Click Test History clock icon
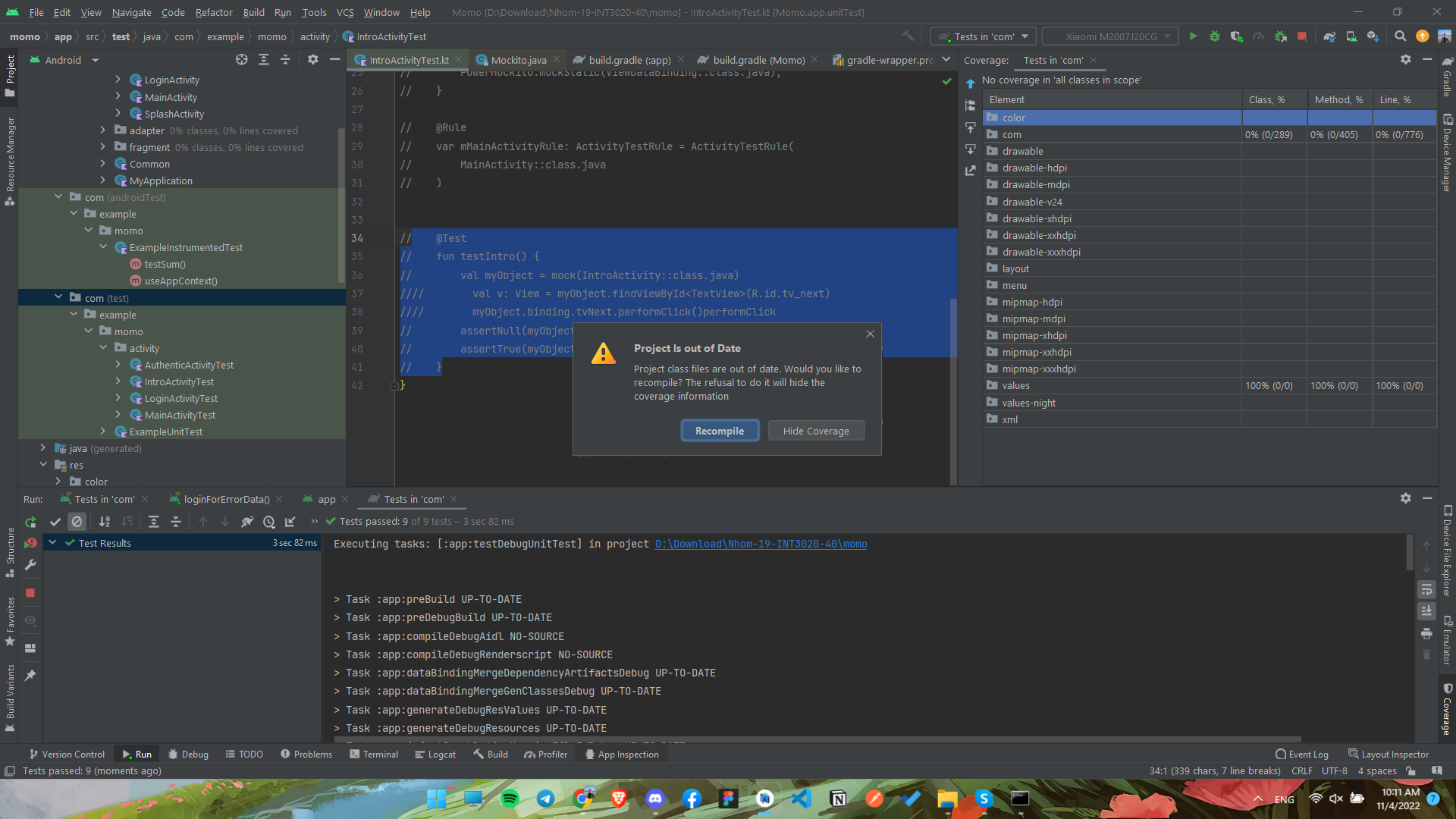 (268, 522)
